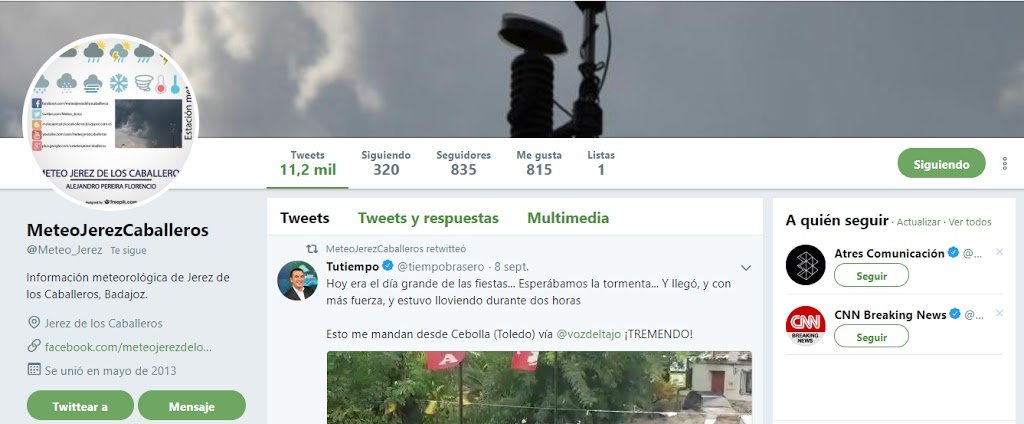The height and width of the screenshot is (424, 1024).
Task: Click the Mensaje button
Action: (192, 406)
